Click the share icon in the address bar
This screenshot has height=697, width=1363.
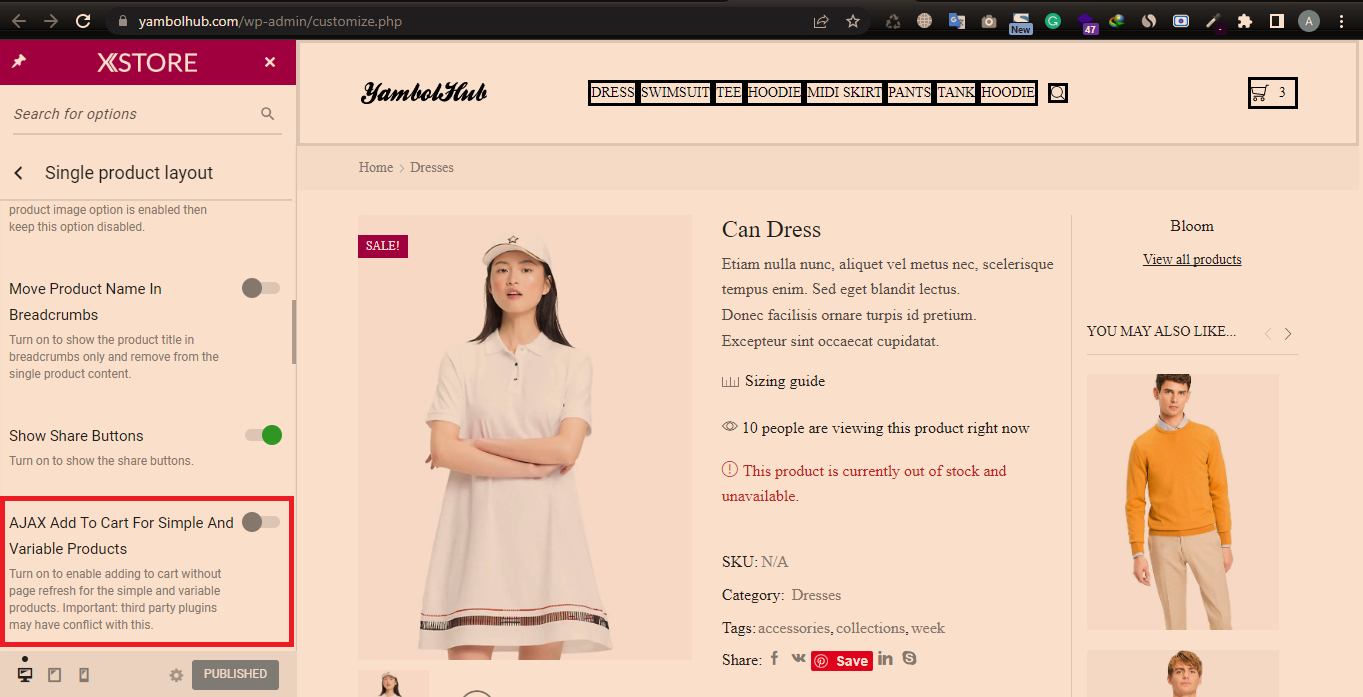[821, 21]
